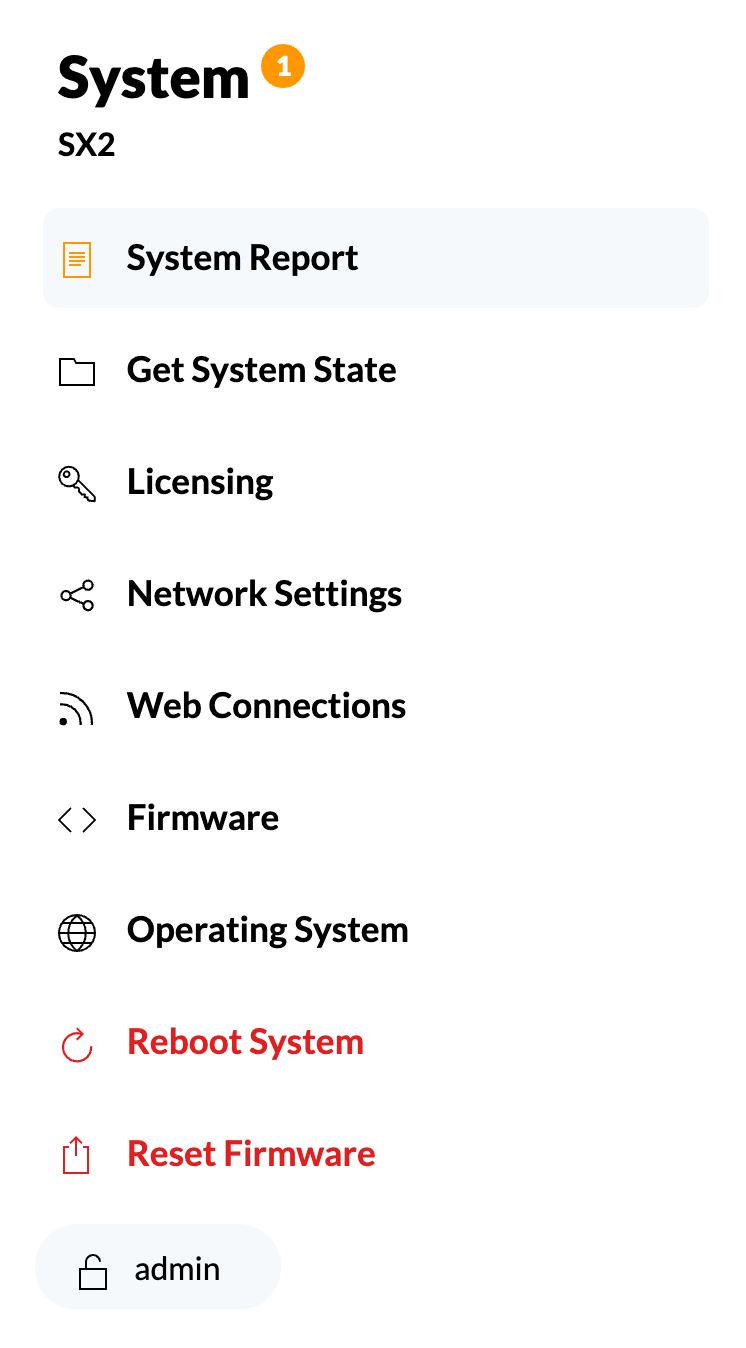Click the orange notification badge

283,67
